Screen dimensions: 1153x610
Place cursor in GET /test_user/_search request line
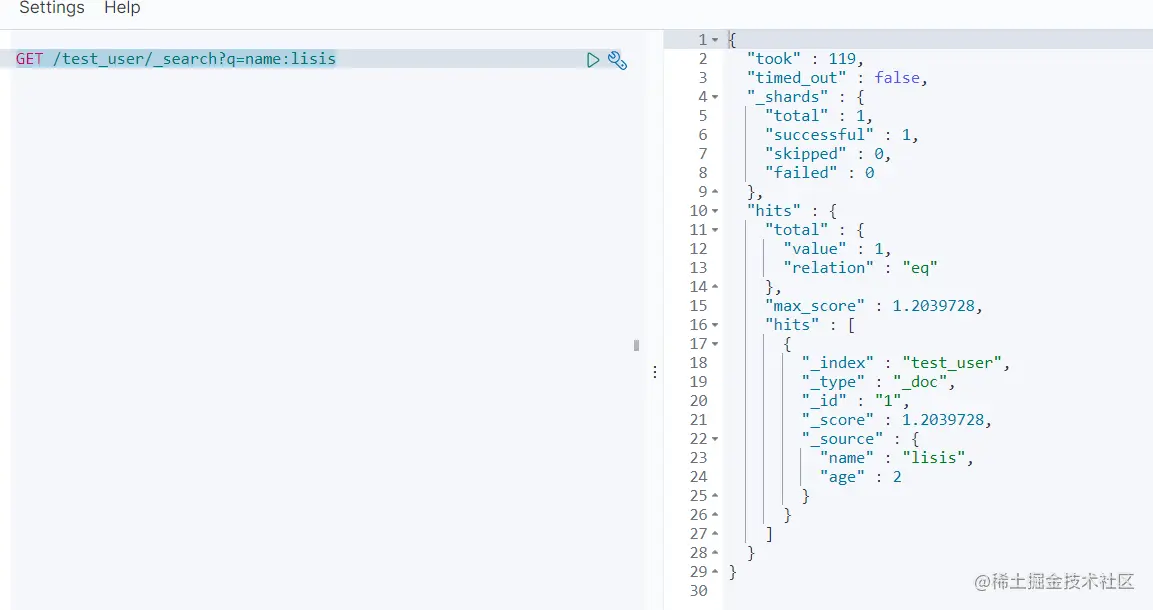[176, 59]
